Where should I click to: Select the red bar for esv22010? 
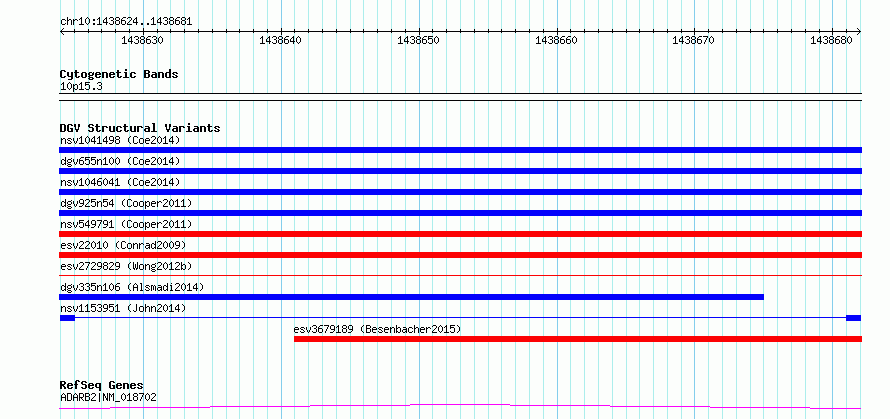pyautogui.click(x=460, y=255)
